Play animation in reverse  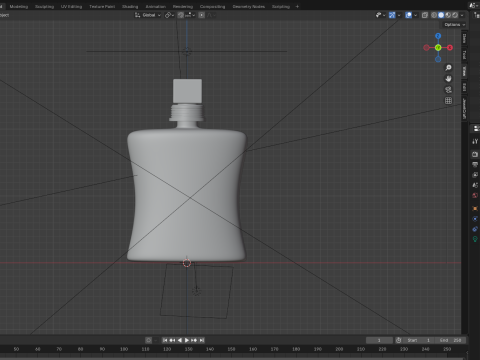pos(180,340)
